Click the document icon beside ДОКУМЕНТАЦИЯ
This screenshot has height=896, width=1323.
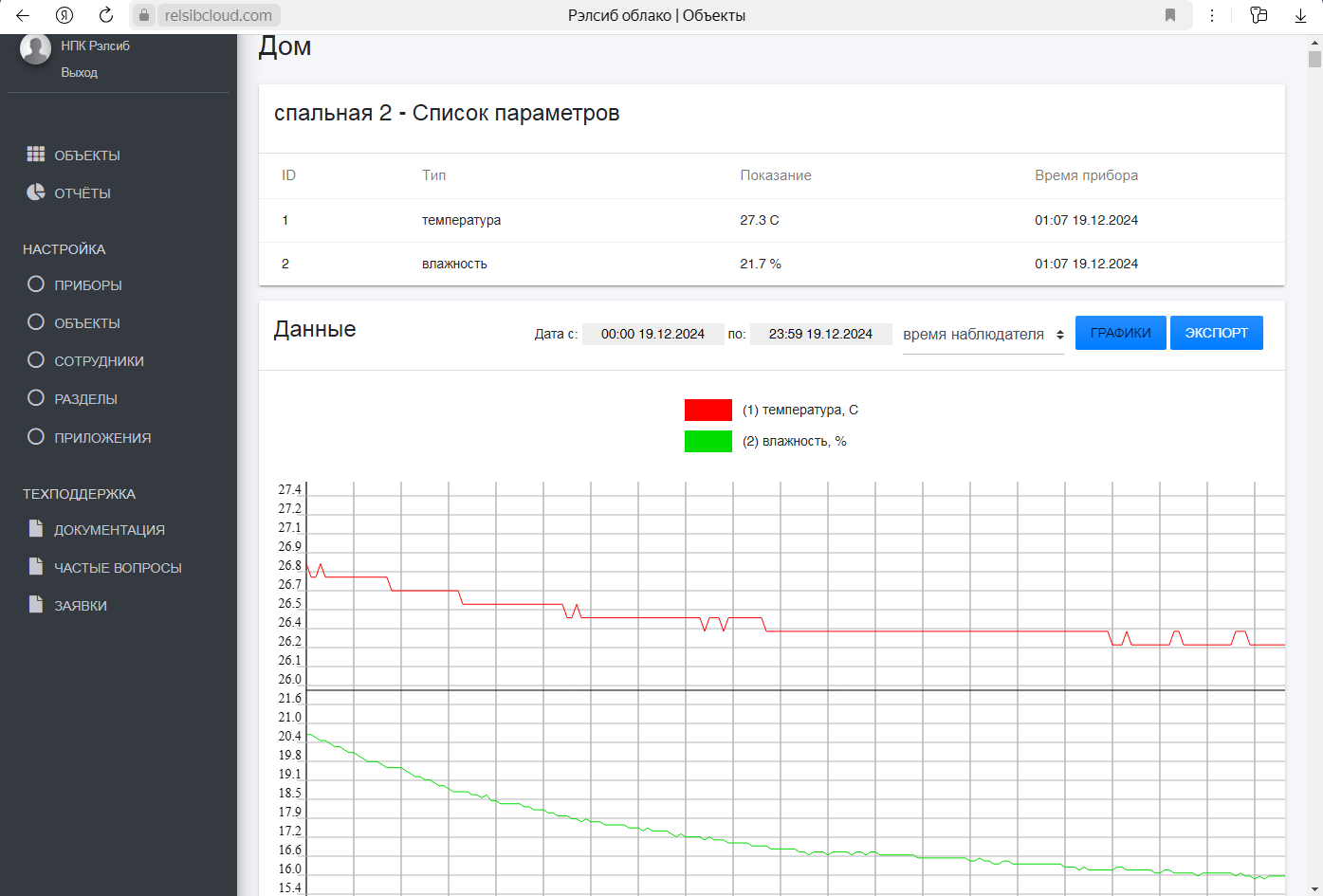click(36, 528)
